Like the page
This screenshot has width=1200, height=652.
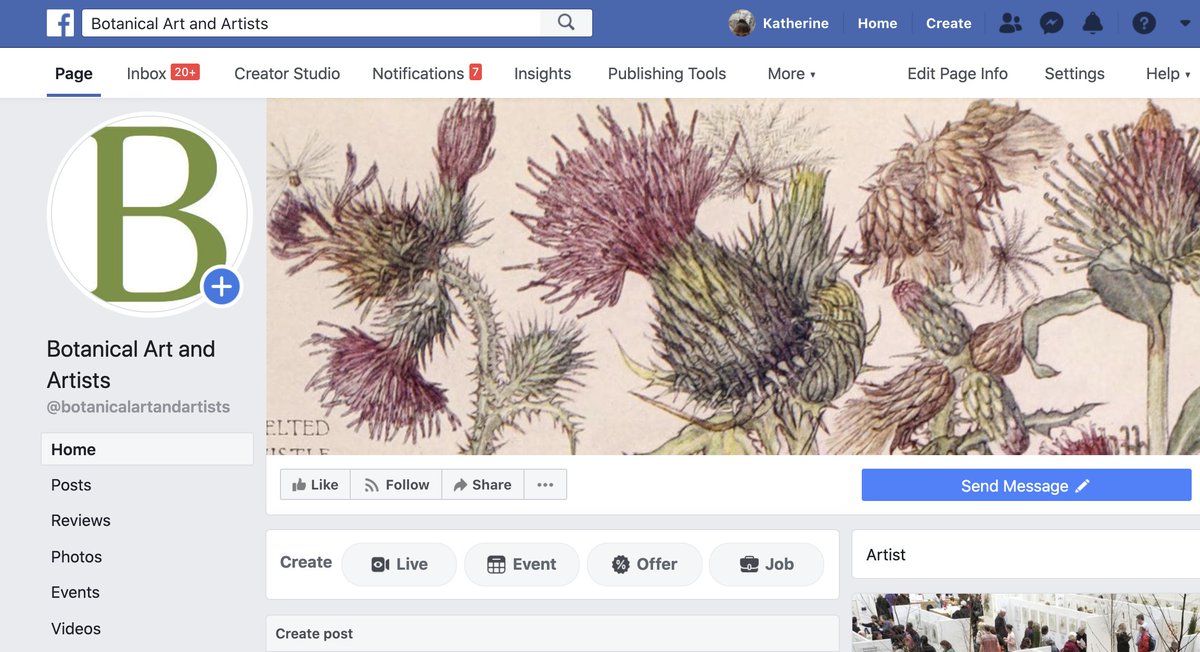(x=315, y=484)
